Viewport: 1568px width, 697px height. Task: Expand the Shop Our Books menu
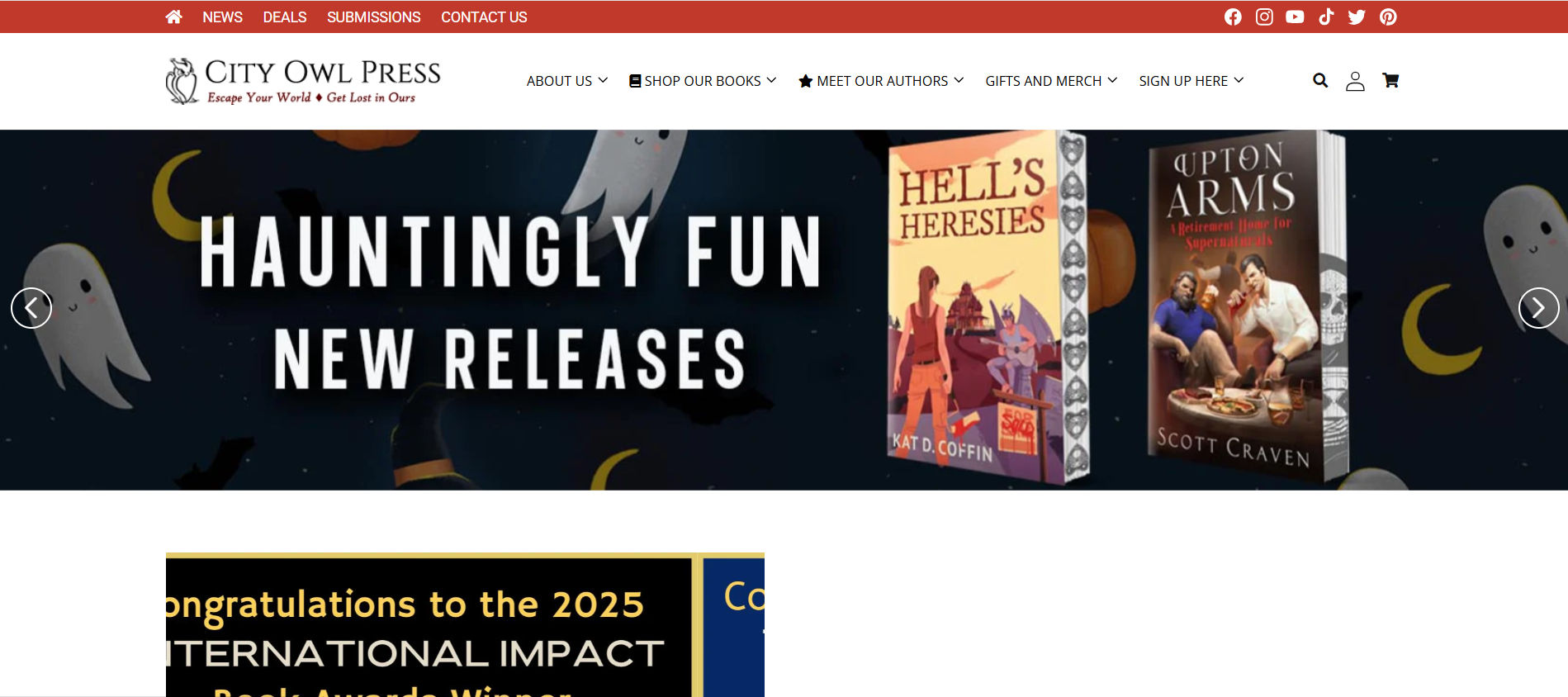[703, 81]
